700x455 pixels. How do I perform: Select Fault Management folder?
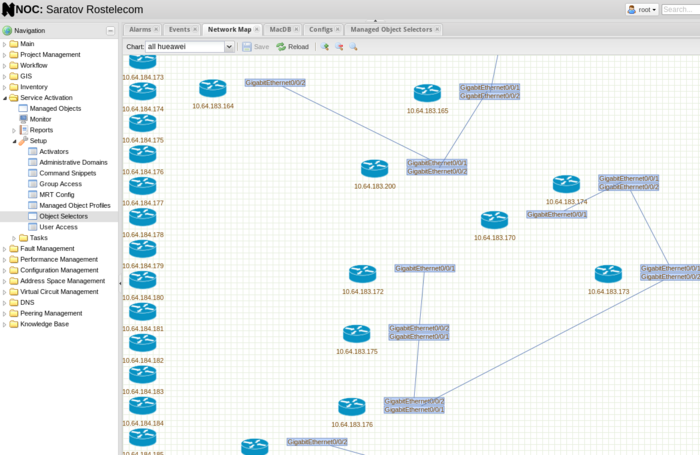[47, 248]
